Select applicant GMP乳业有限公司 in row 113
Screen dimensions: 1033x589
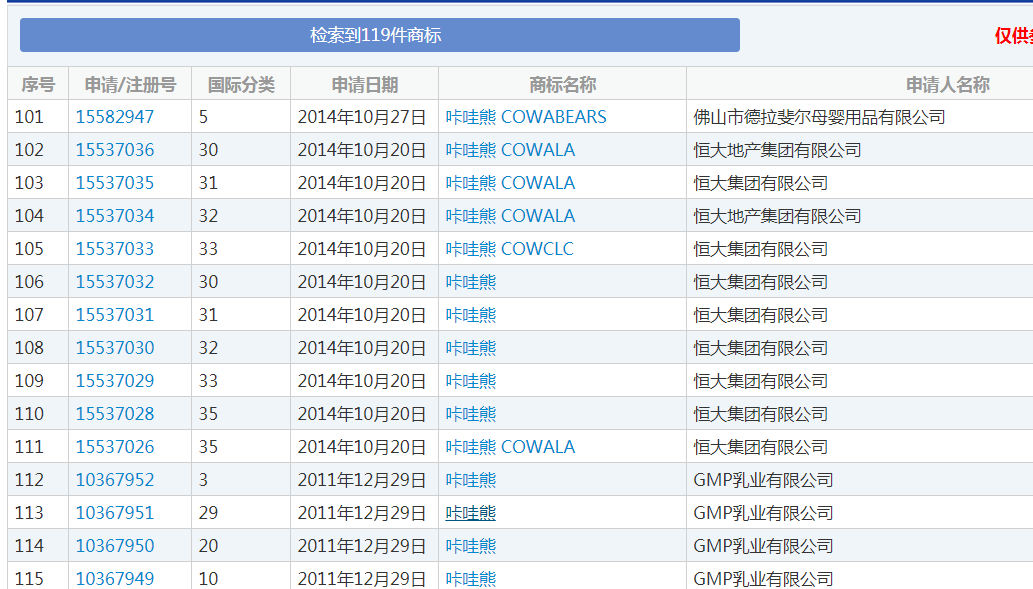click(x=763, y=512)
